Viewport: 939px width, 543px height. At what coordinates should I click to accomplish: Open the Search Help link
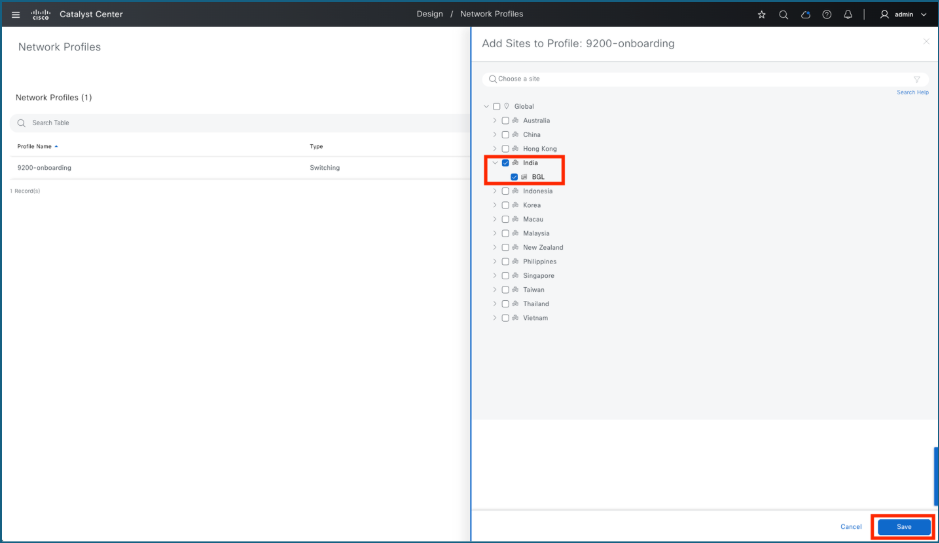pyautogui.click(x=913, y=92)
